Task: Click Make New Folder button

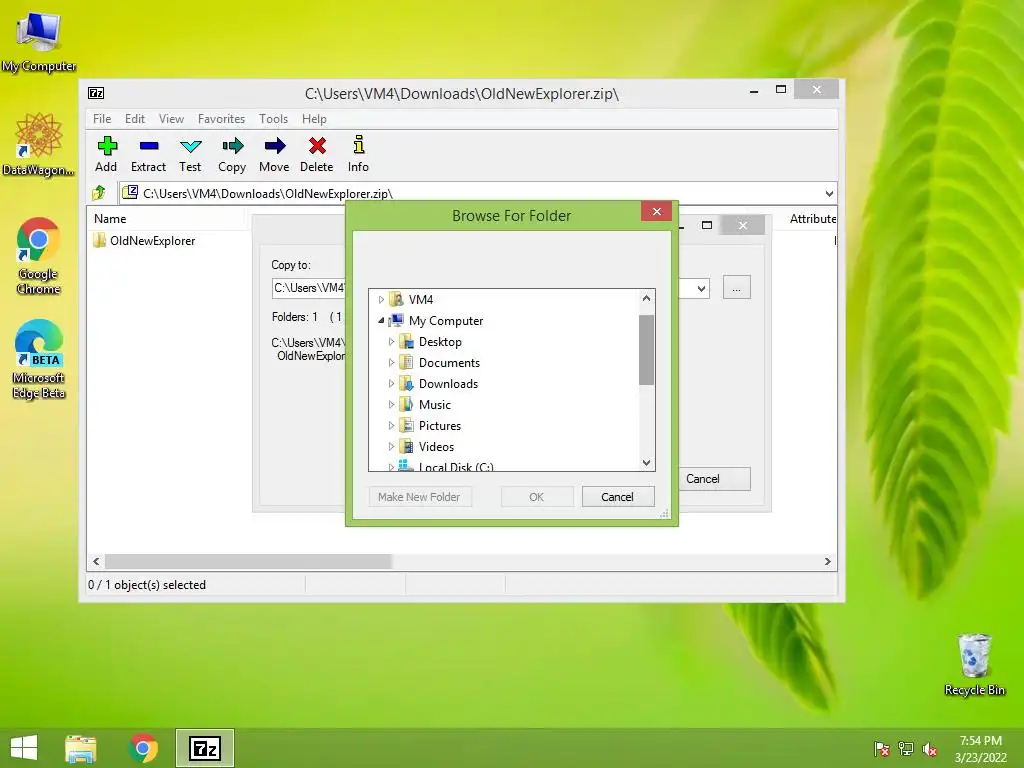Action: (420, 497)
